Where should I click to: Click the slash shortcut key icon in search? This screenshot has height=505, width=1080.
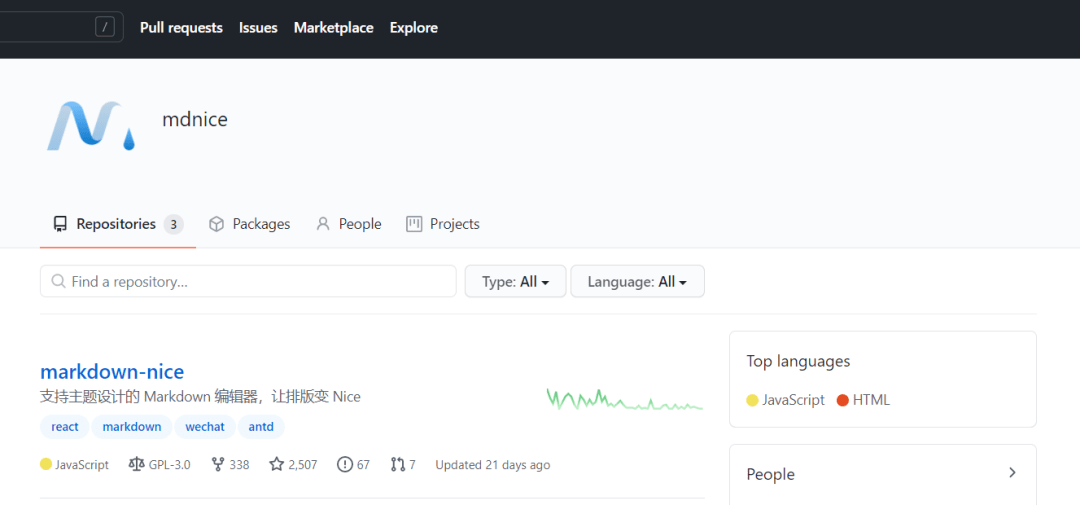click(105, 27)
